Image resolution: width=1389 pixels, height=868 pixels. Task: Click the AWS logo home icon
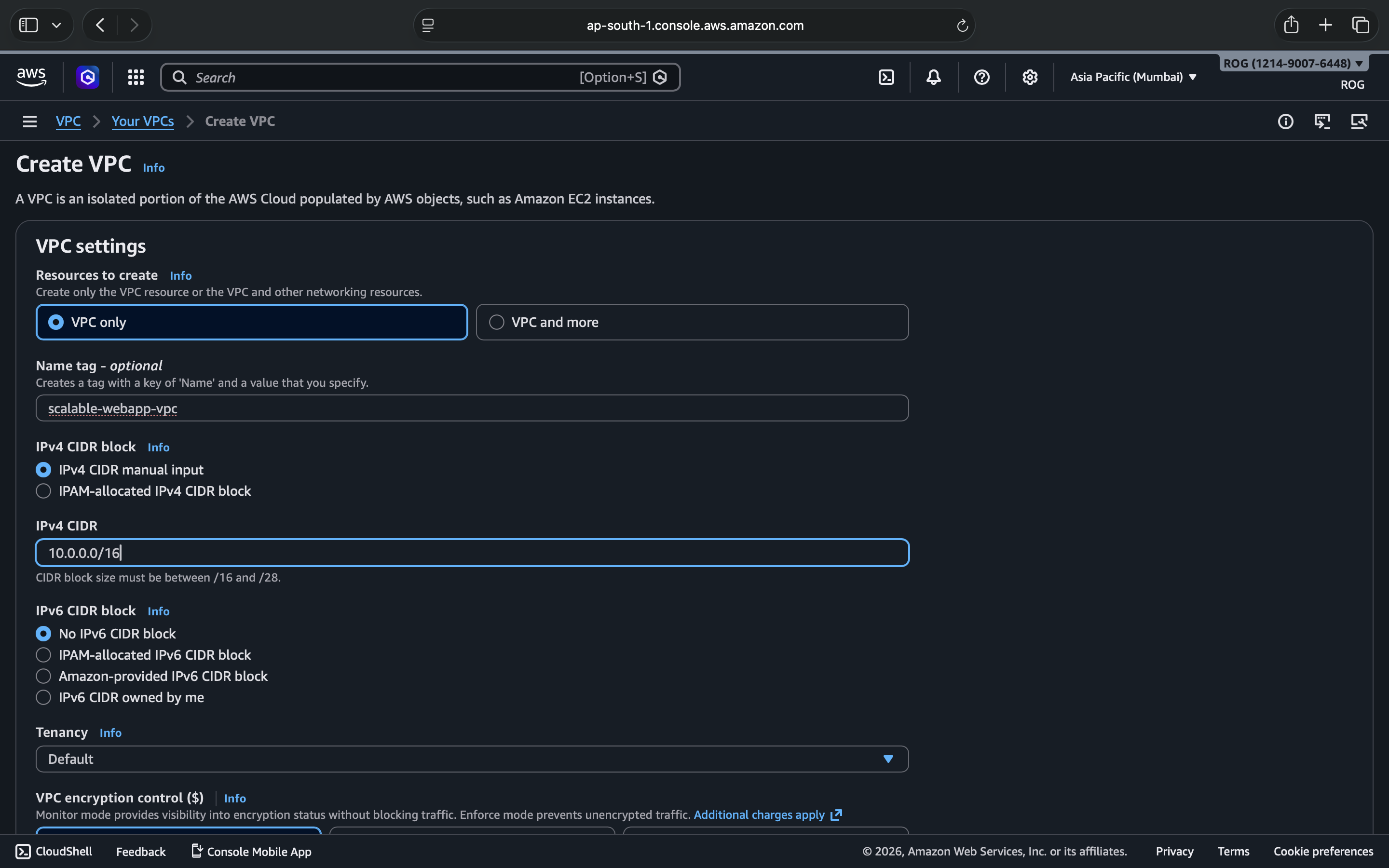tap(31, 77)
